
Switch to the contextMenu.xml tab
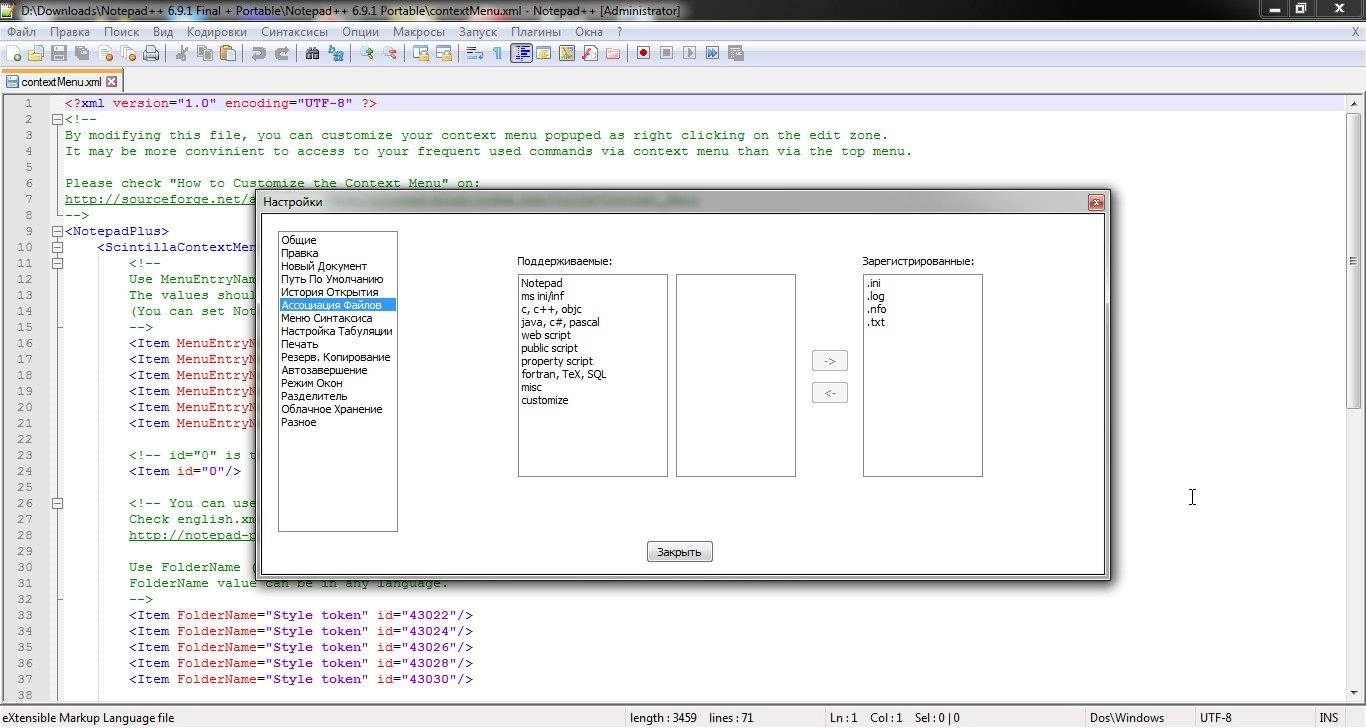point(61,82)
